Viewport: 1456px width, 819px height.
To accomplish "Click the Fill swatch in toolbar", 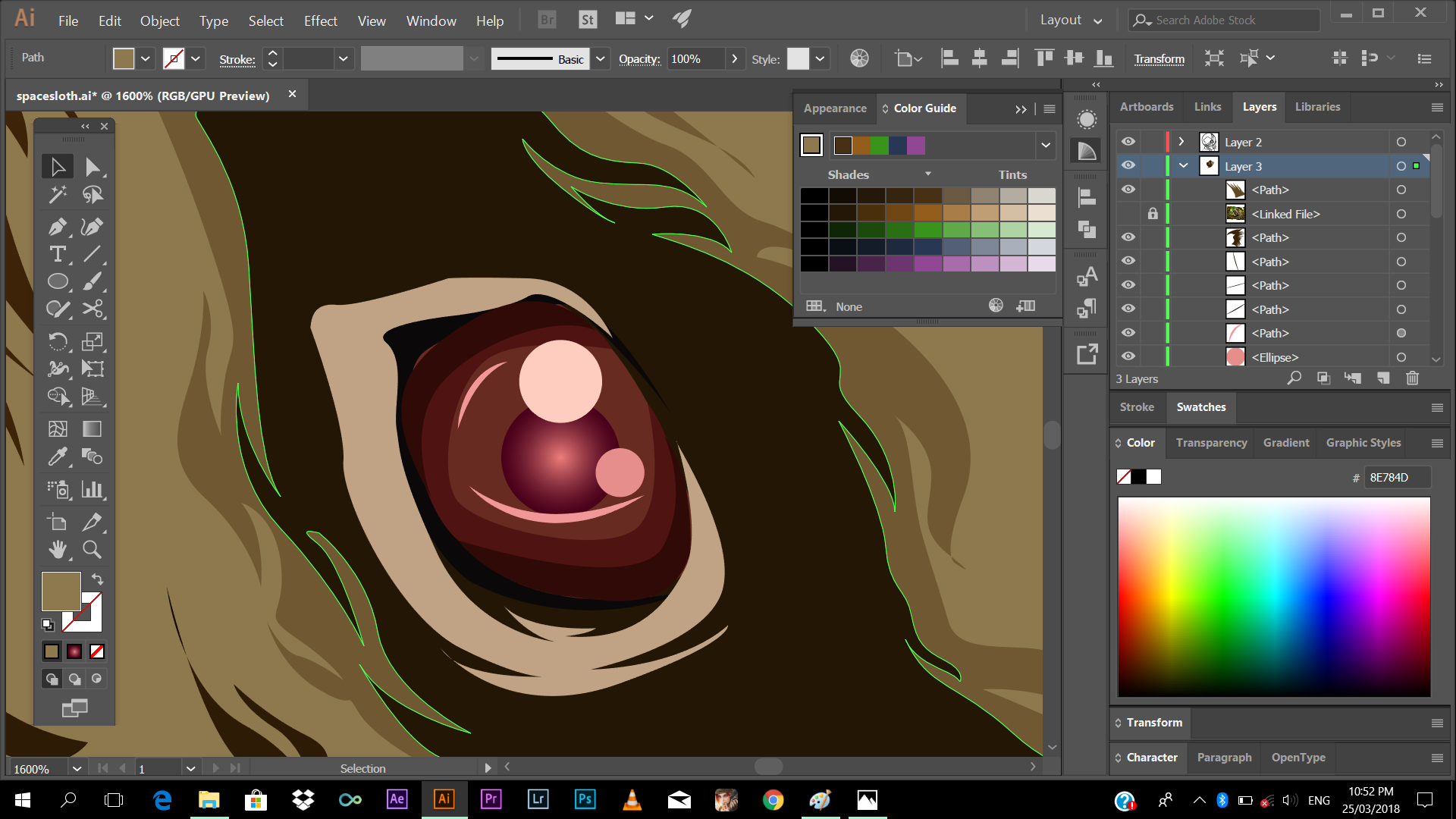I will pos(61,591).
